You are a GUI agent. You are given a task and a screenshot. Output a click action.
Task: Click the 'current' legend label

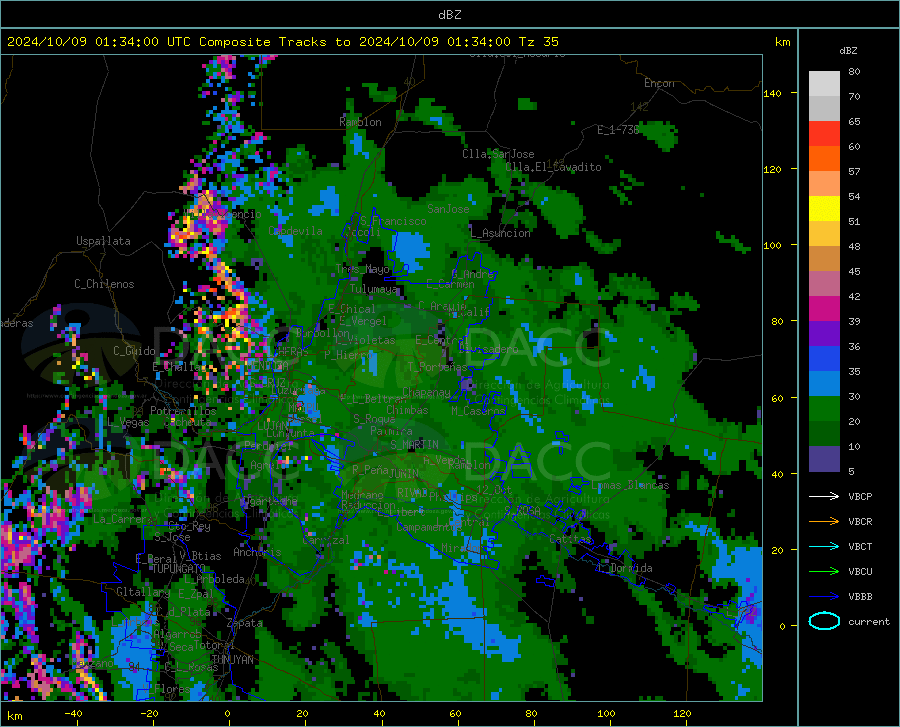[x=868, y=621]
